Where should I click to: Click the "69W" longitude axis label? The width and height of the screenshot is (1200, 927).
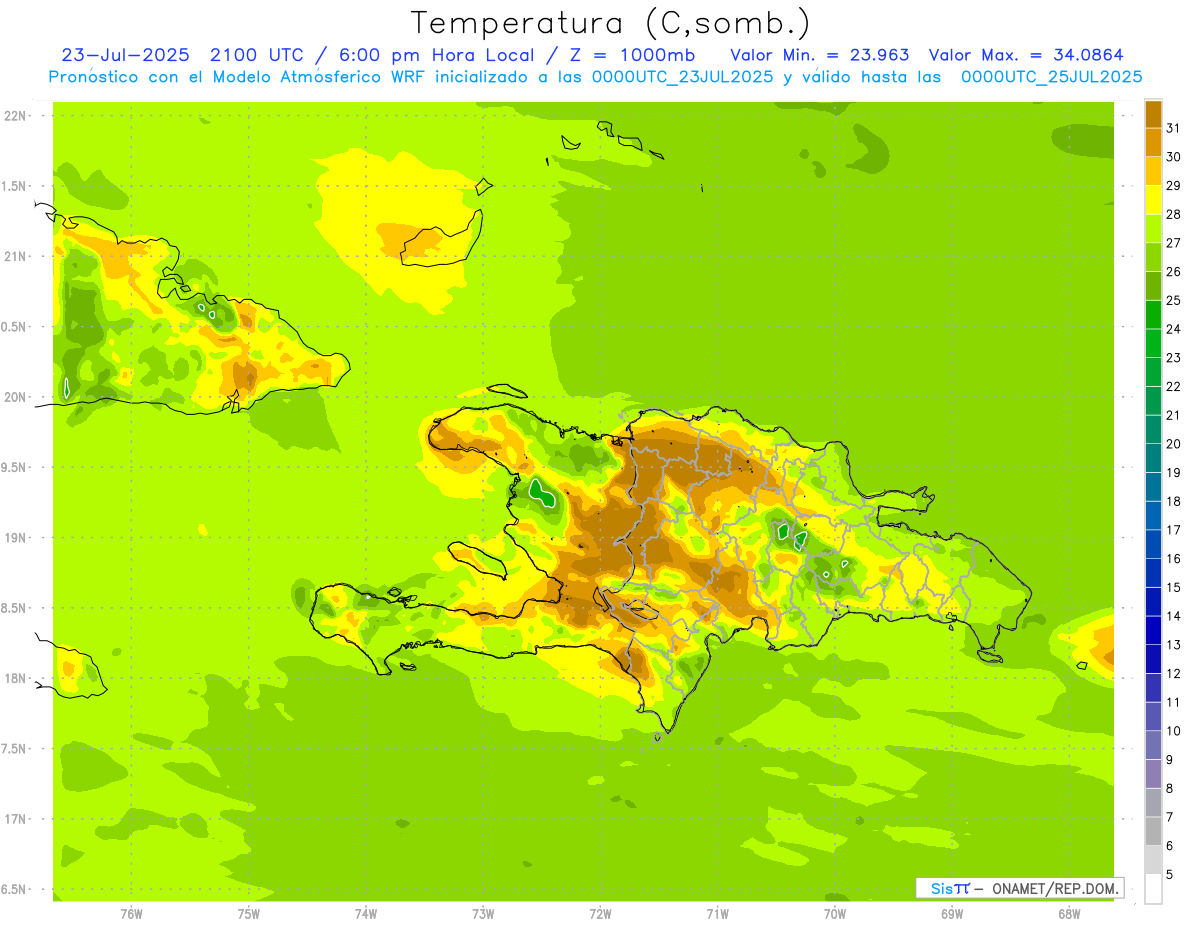[952, 914]
